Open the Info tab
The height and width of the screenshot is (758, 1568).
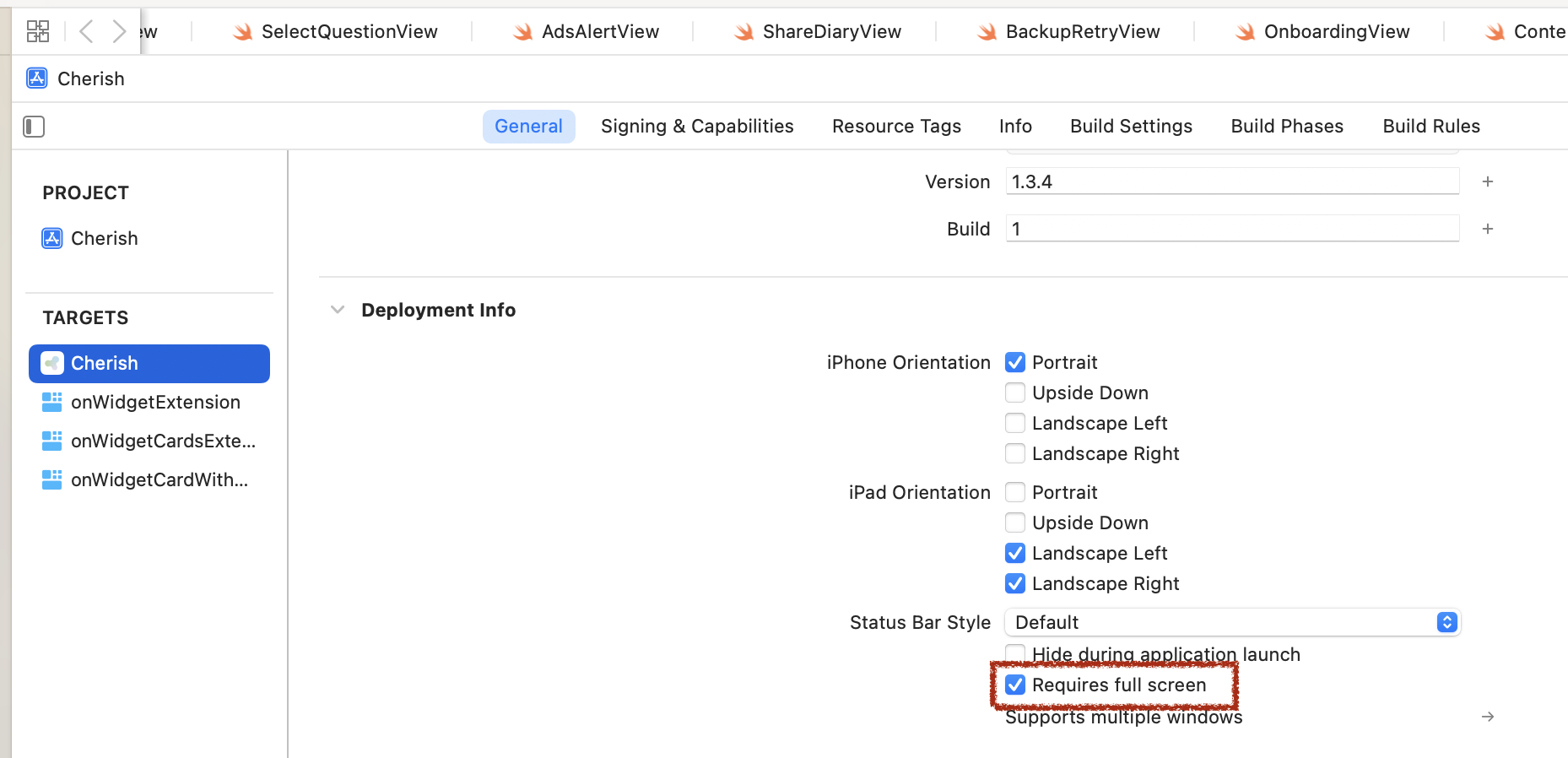pyautogui.click(x=1015, y=127)
